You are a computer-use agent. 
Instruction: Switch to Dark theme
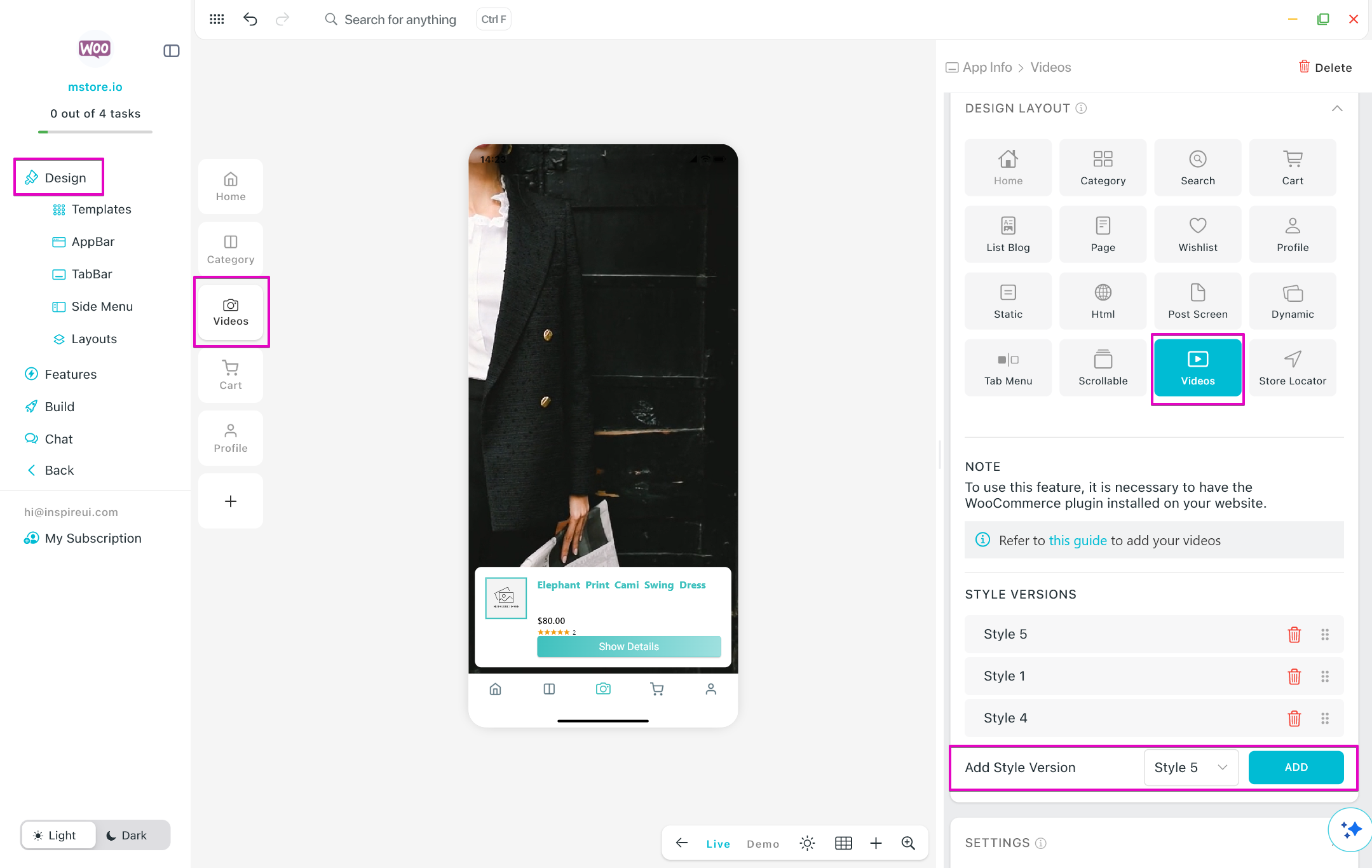coord(126,835)
